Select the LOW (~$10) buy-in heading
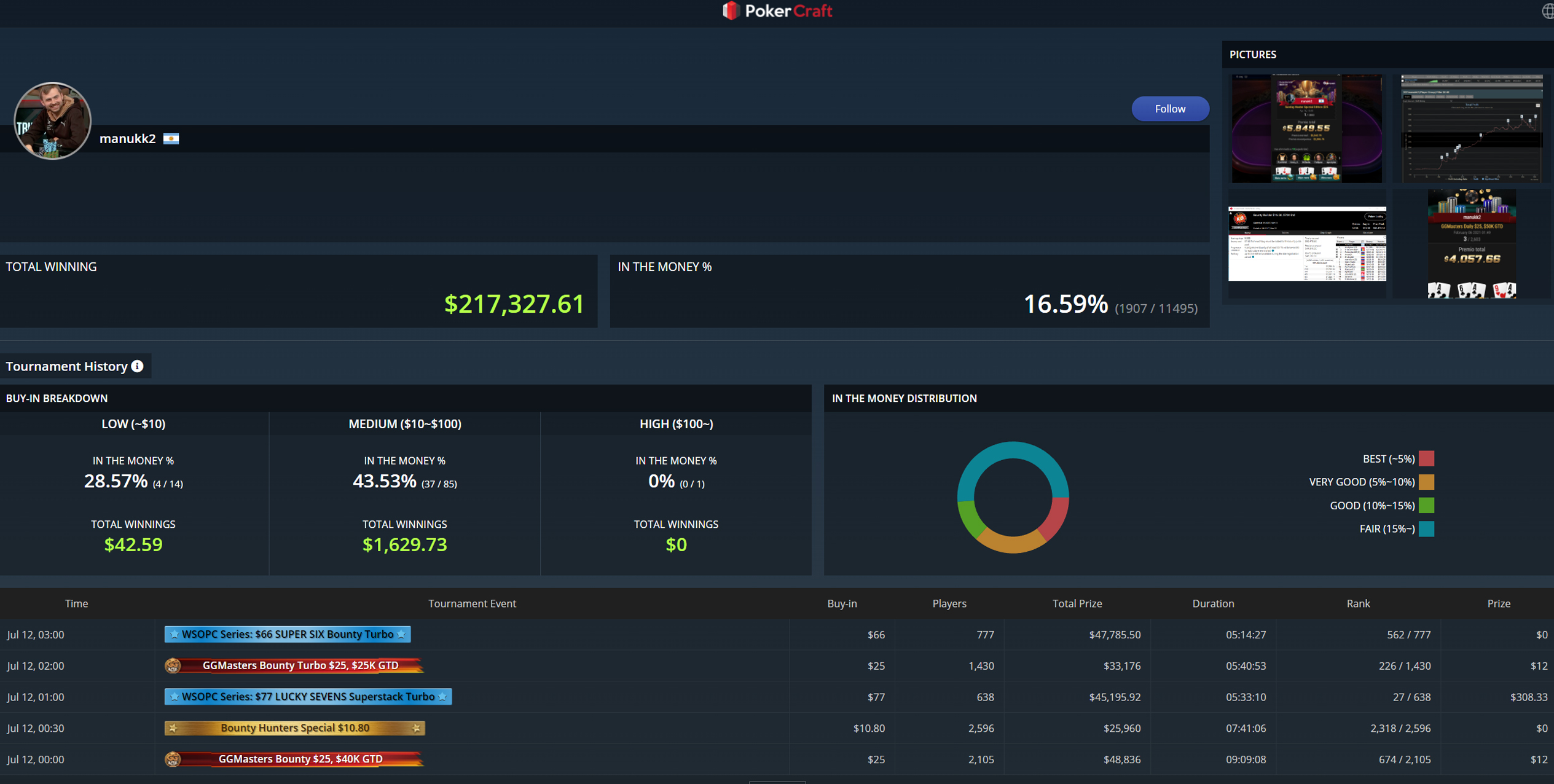Image resolution: width=1554 pixels, height=784 pixels. [133, 424]
